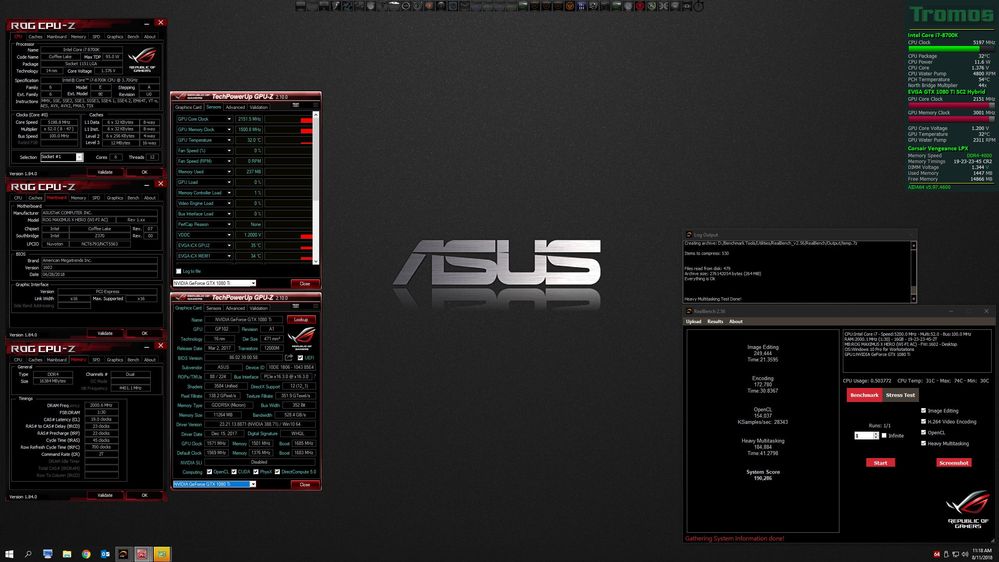Click the red AIDA64 tray icon
Screen dimensions: 999x562
point(937,554)
